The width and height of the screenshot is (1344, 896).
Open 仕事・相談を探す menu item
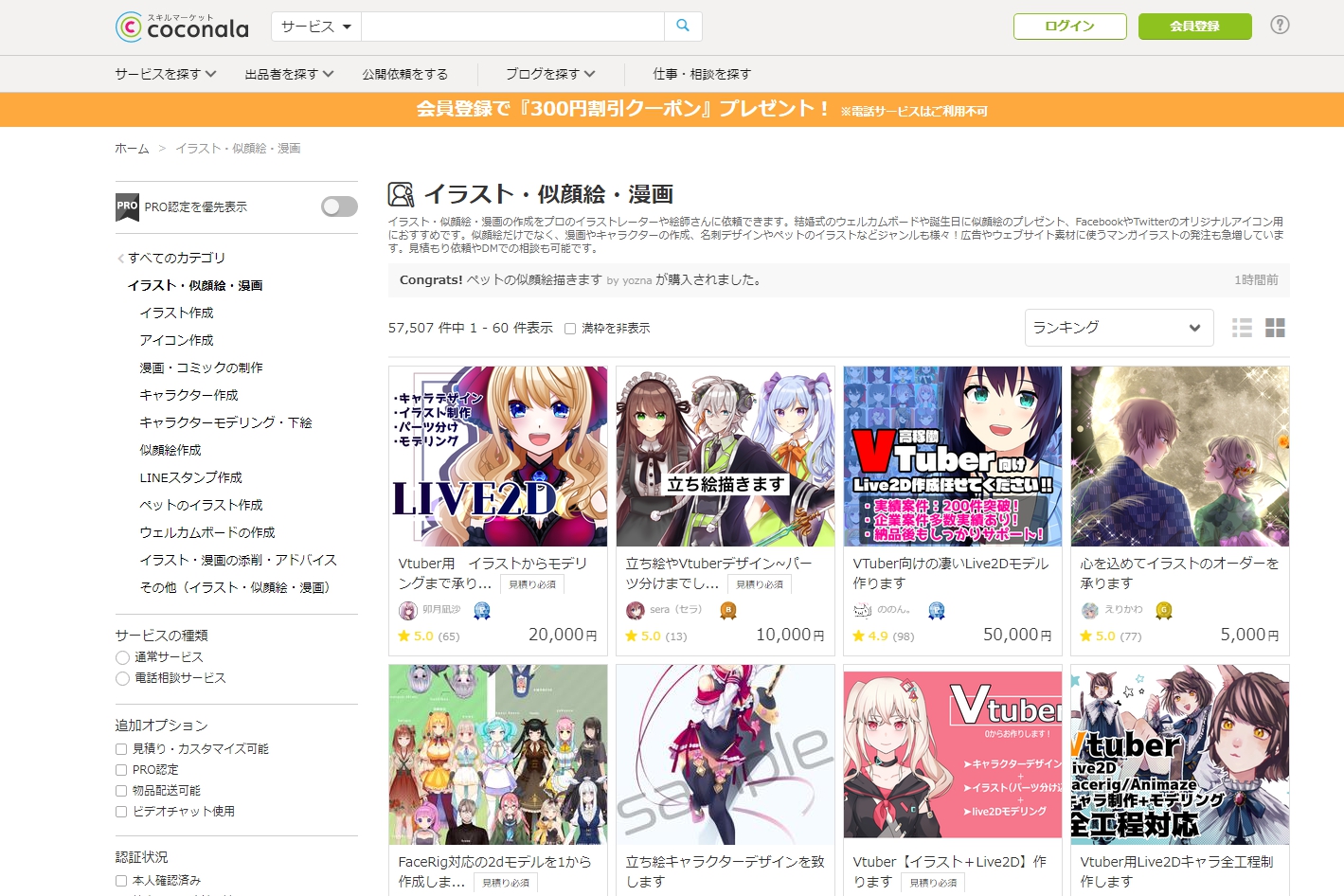point(701,74)
